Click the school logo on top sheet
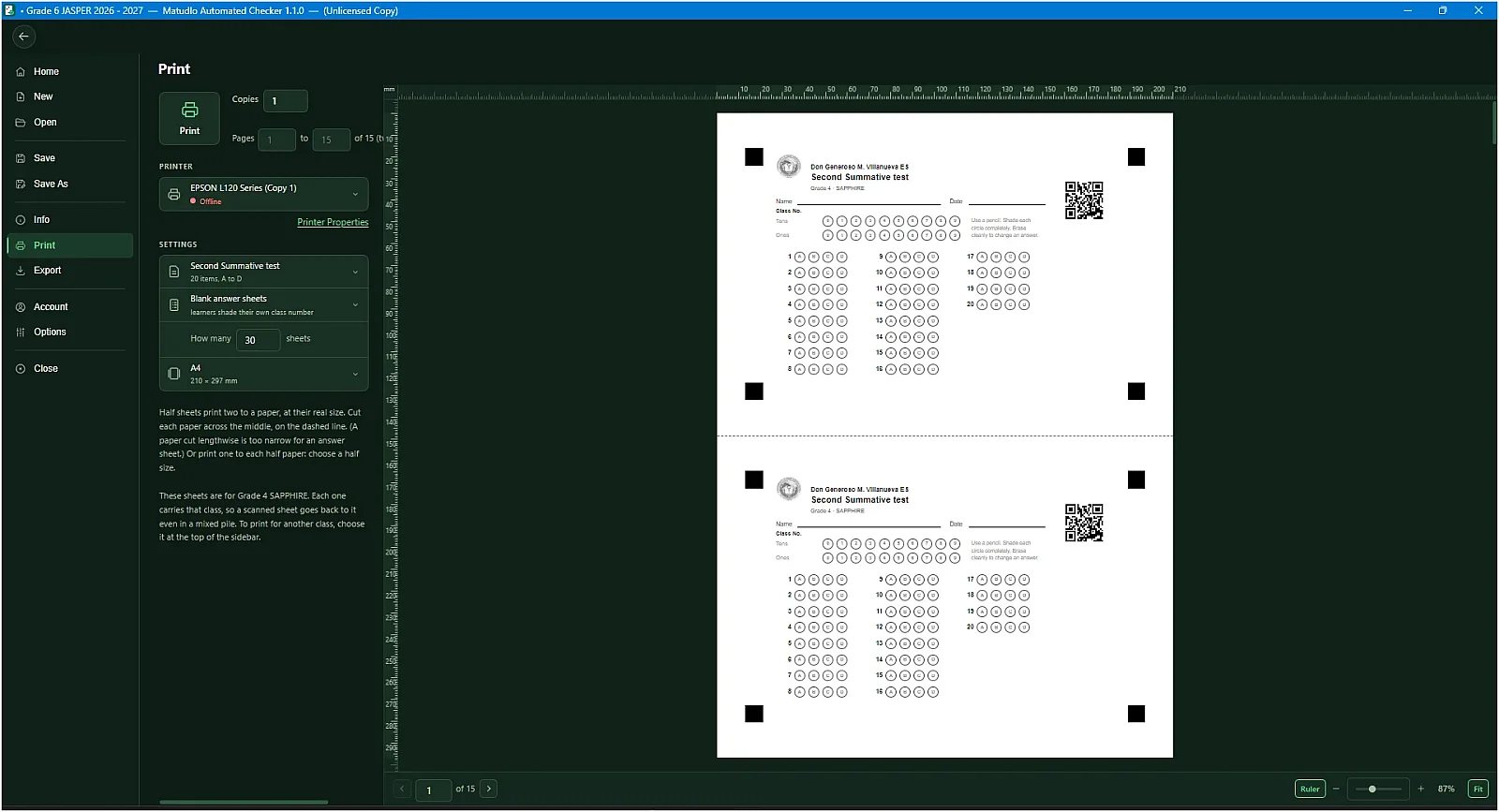Viewport: 1499px width, 812px height. [789, 167]
